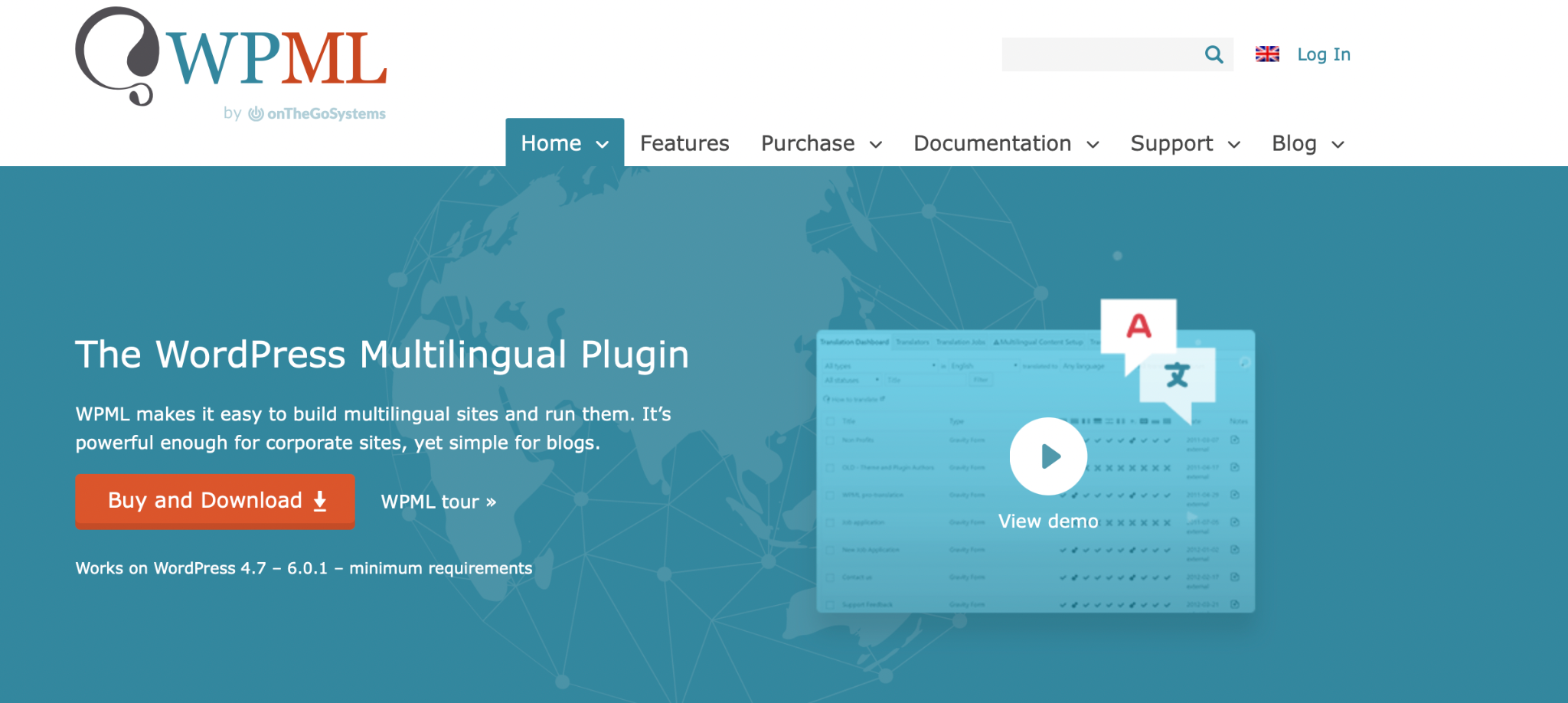The width and height of the screenshot is (1568, 703).
Task: Click the onTheGoSystems company logo
Action: point(318,114)
